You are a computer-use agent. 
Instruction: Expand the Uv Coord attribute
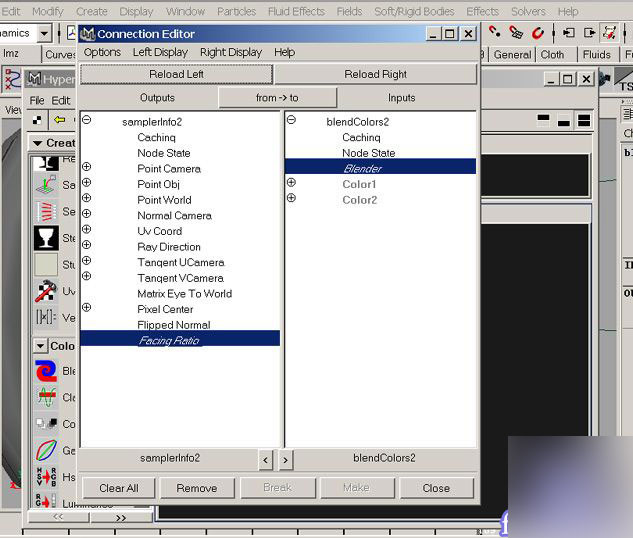point(86,229)
